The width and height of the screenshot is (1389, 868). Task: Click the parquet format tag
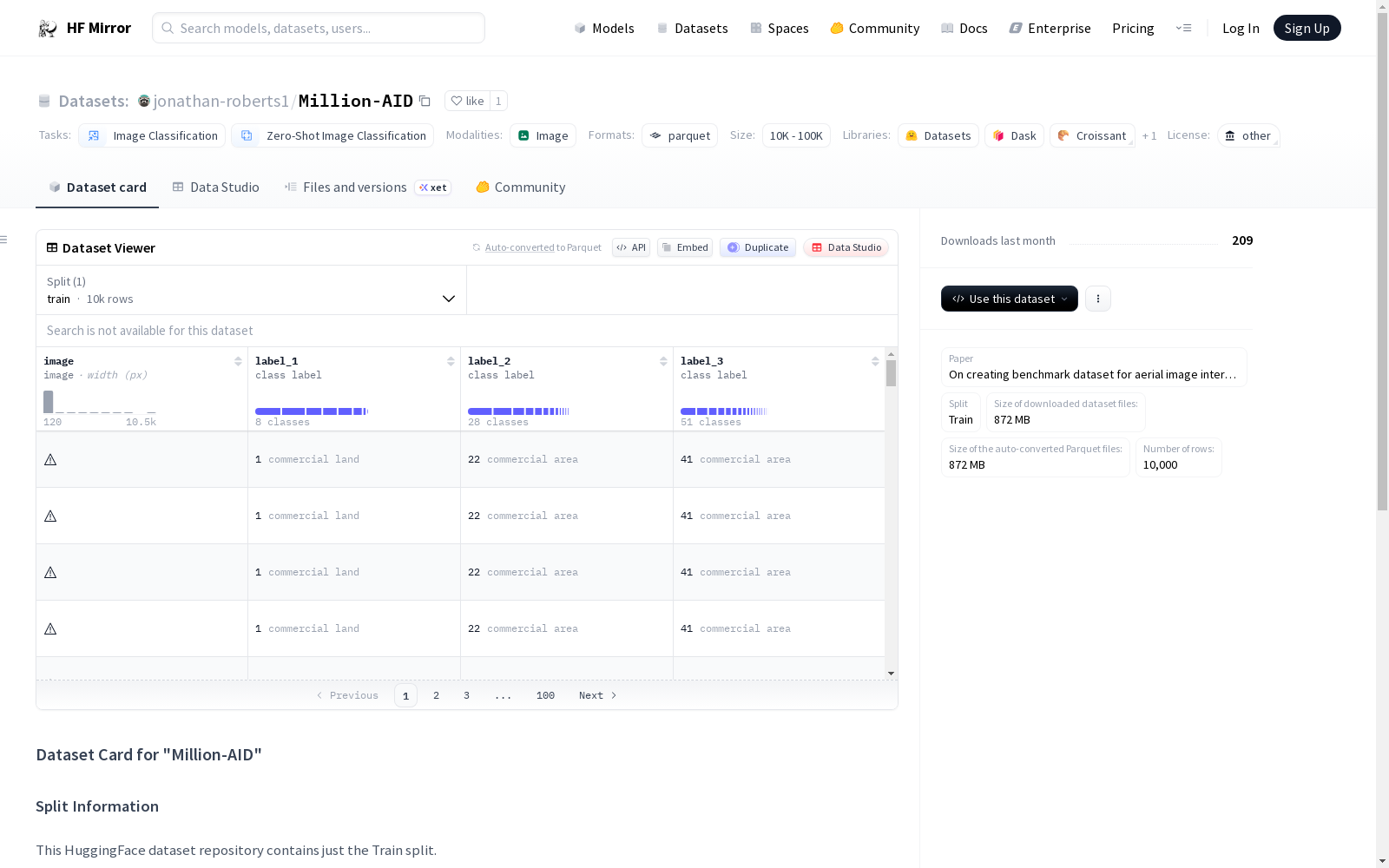pyautogui.click(x=680, y=135)
